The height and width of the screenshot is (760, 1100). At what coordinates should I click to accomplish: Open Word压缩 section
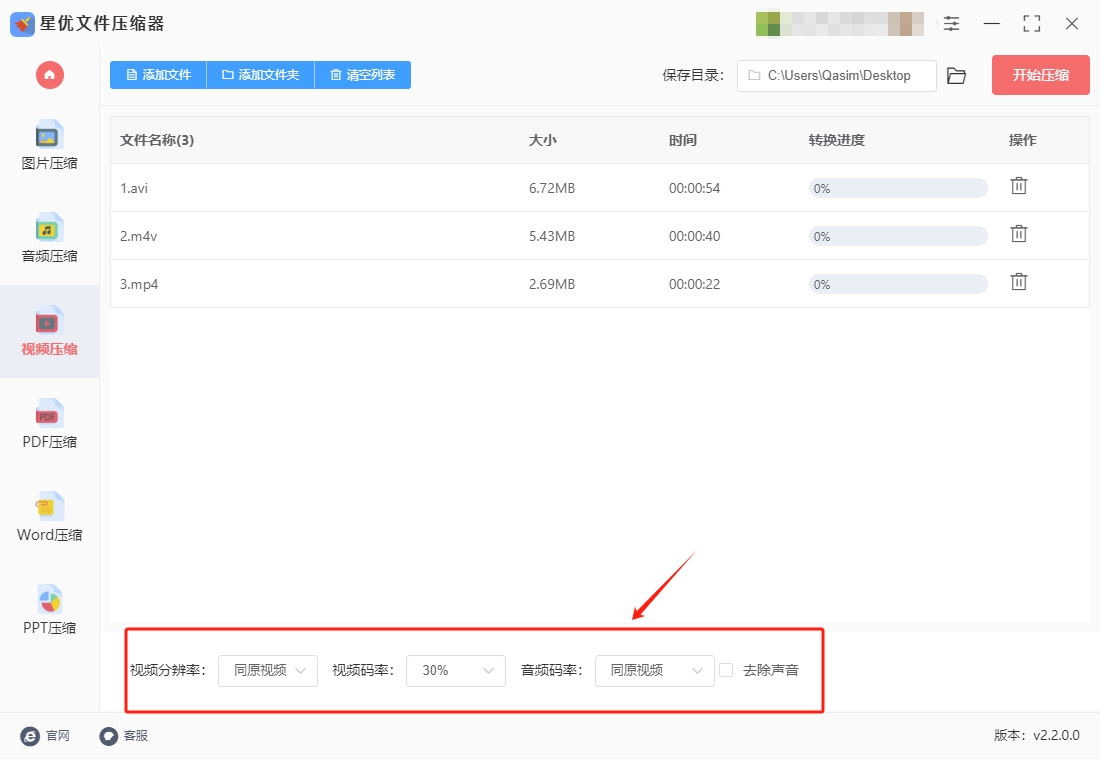(x=49, y=517)
